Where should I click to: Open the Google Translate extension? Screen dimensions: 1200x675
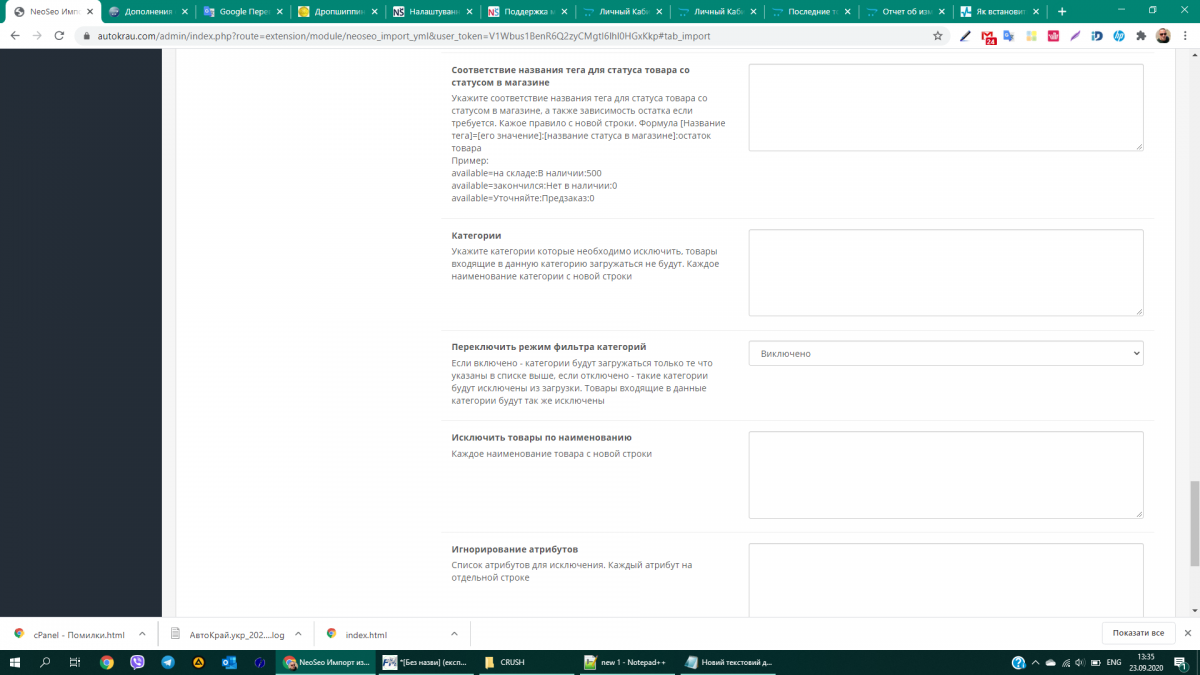pos(1009,35)
